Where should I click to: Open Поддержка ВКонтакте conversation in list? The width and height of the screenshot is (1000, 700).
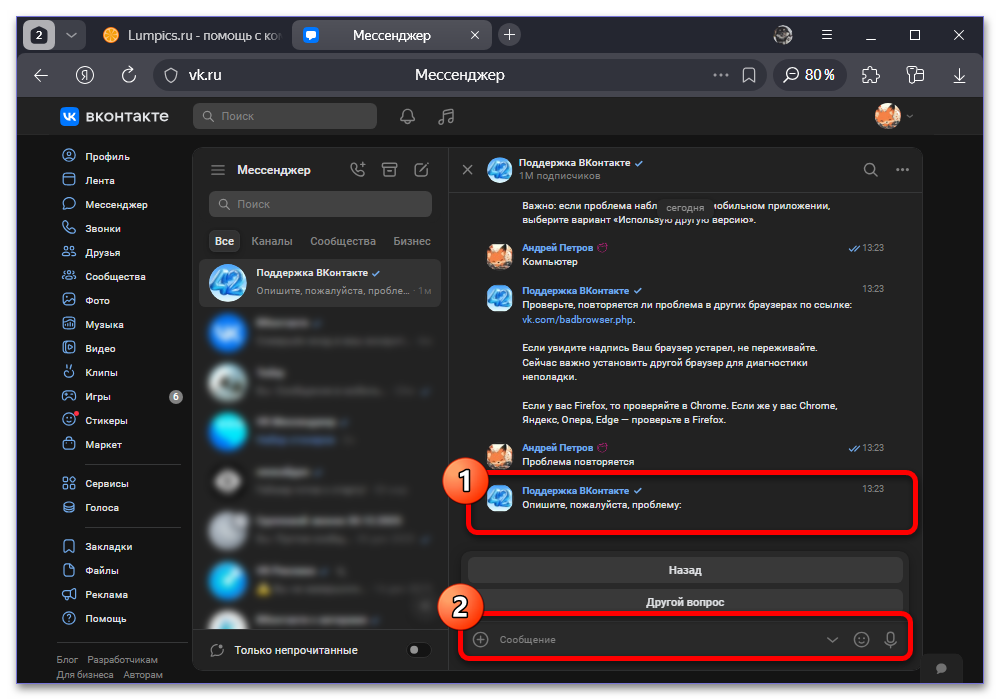point(320,282)
